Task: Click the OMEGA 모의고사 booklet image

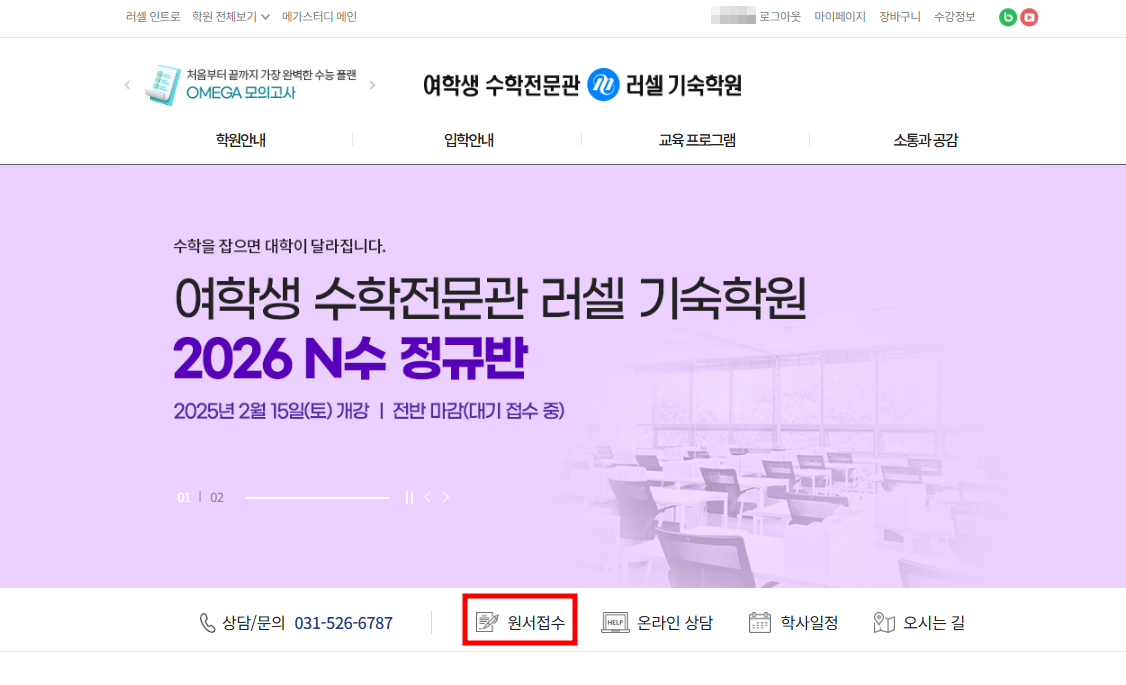Action: click(x=163, y=85)
